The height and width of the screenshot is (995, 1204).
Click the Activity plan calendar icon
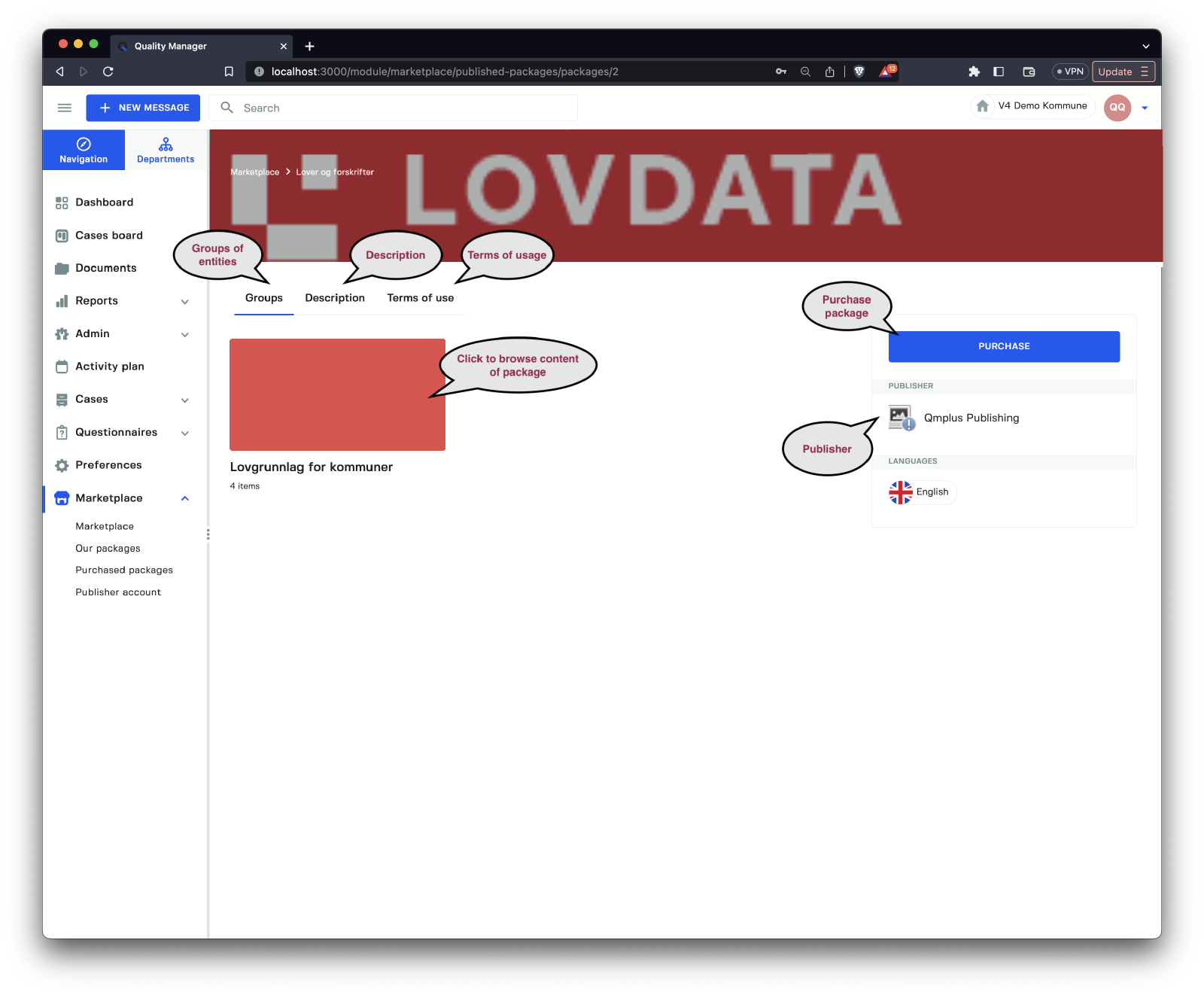pyautogui.click(x=62, y=367)
